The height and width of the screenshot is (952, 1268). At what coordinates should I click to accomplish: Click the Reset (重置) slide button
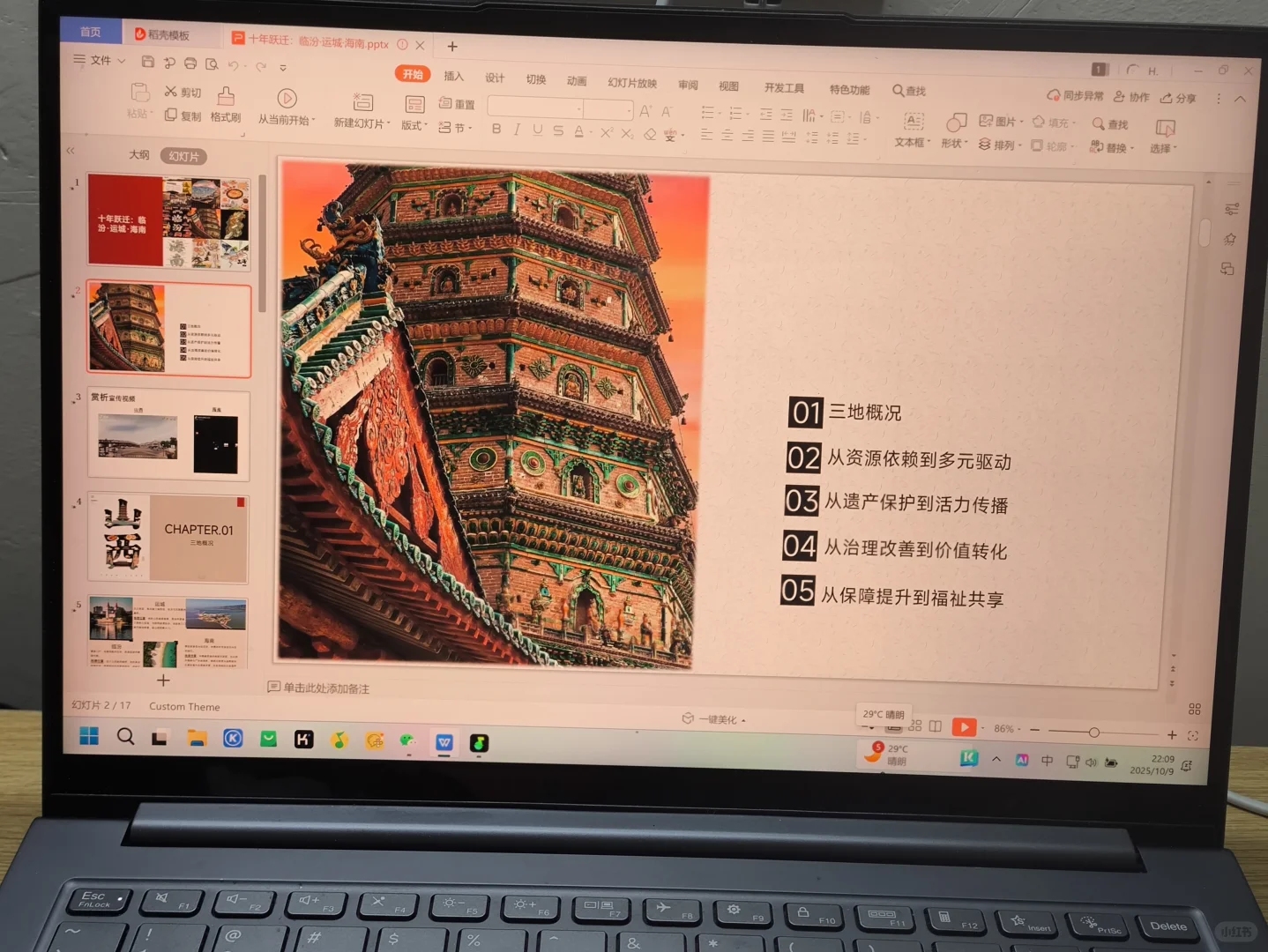[x=457, y=104]
